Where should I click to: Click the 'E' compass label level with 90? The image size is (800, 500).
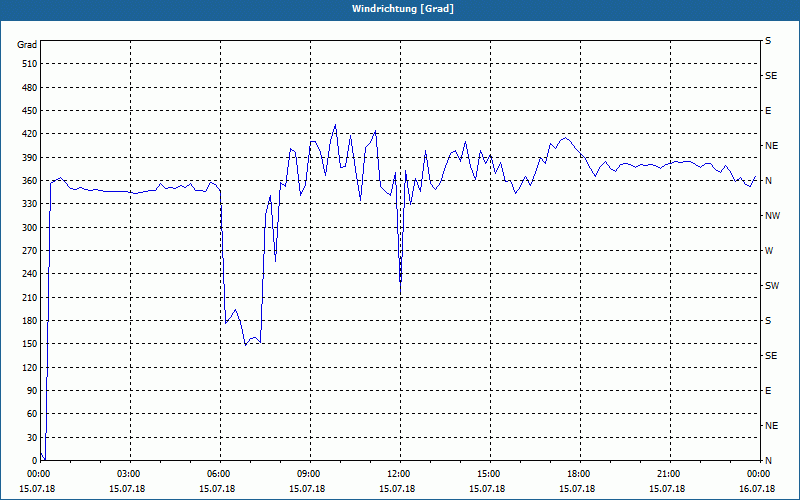tap(768, 391)
